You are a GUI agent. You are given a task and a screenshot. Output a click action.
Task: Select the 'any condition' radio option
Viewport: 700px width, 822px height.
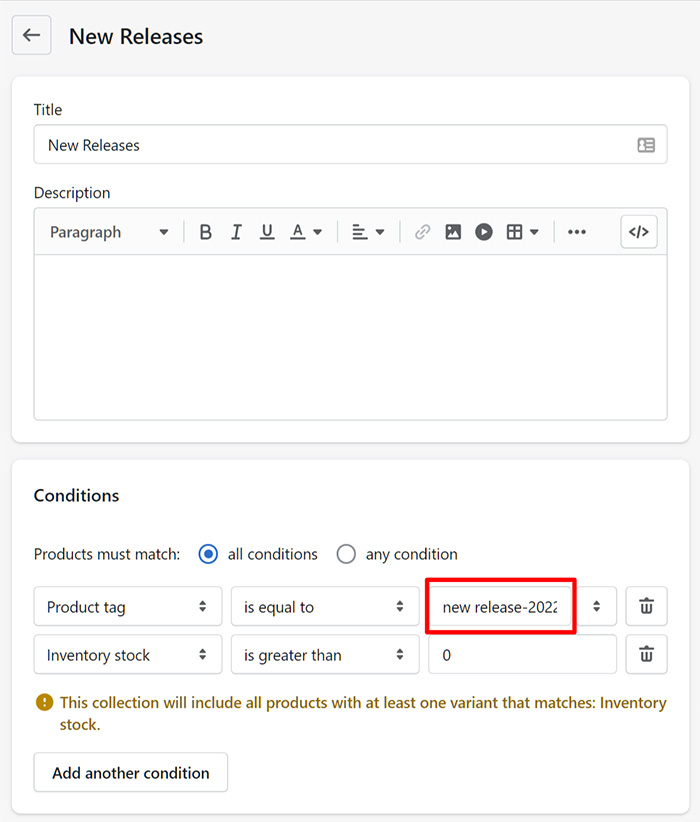(346, 554)
